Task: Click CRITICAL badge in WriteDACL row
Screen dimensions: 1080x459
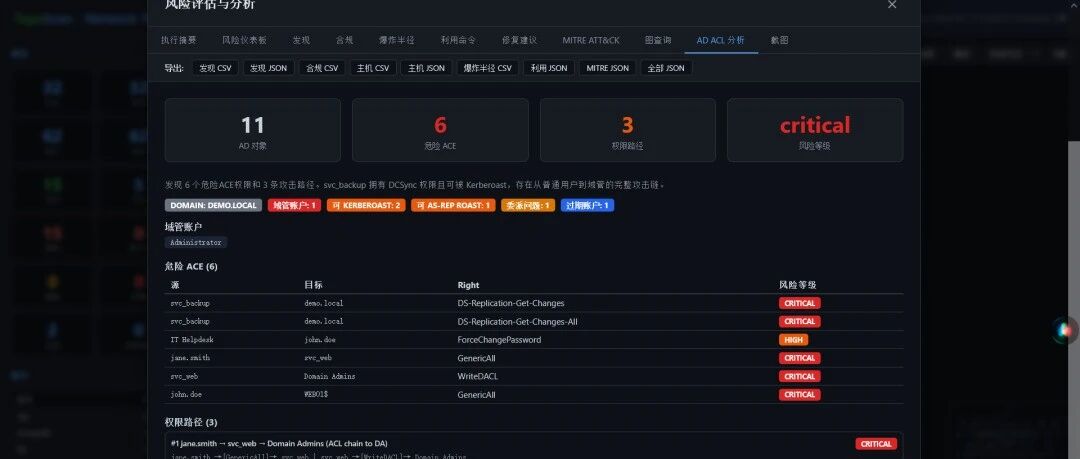Action: pos(800,376)
